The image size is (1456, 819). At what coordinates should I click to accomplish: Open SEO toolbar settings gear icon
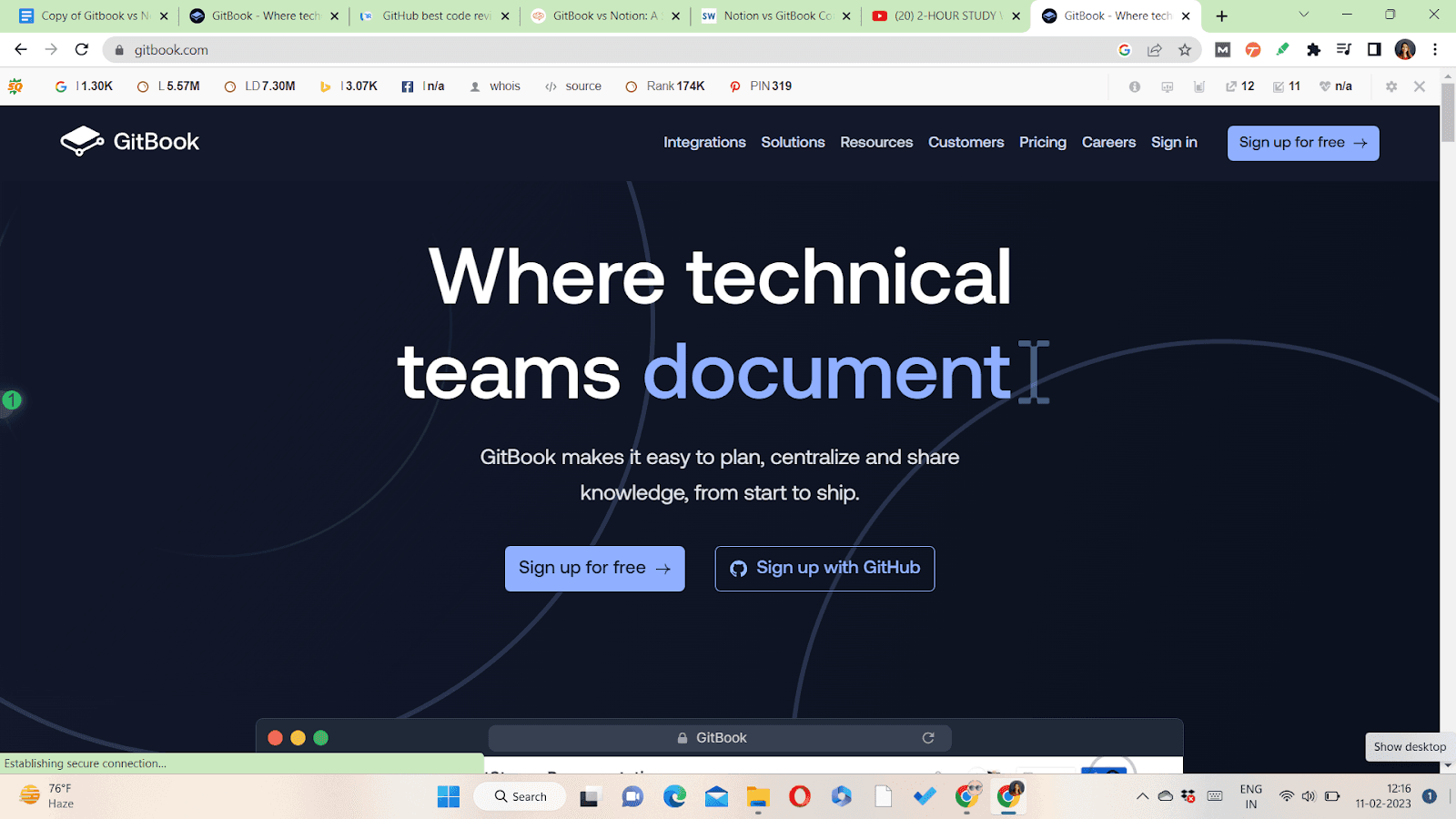click(x=1390, y=86)
